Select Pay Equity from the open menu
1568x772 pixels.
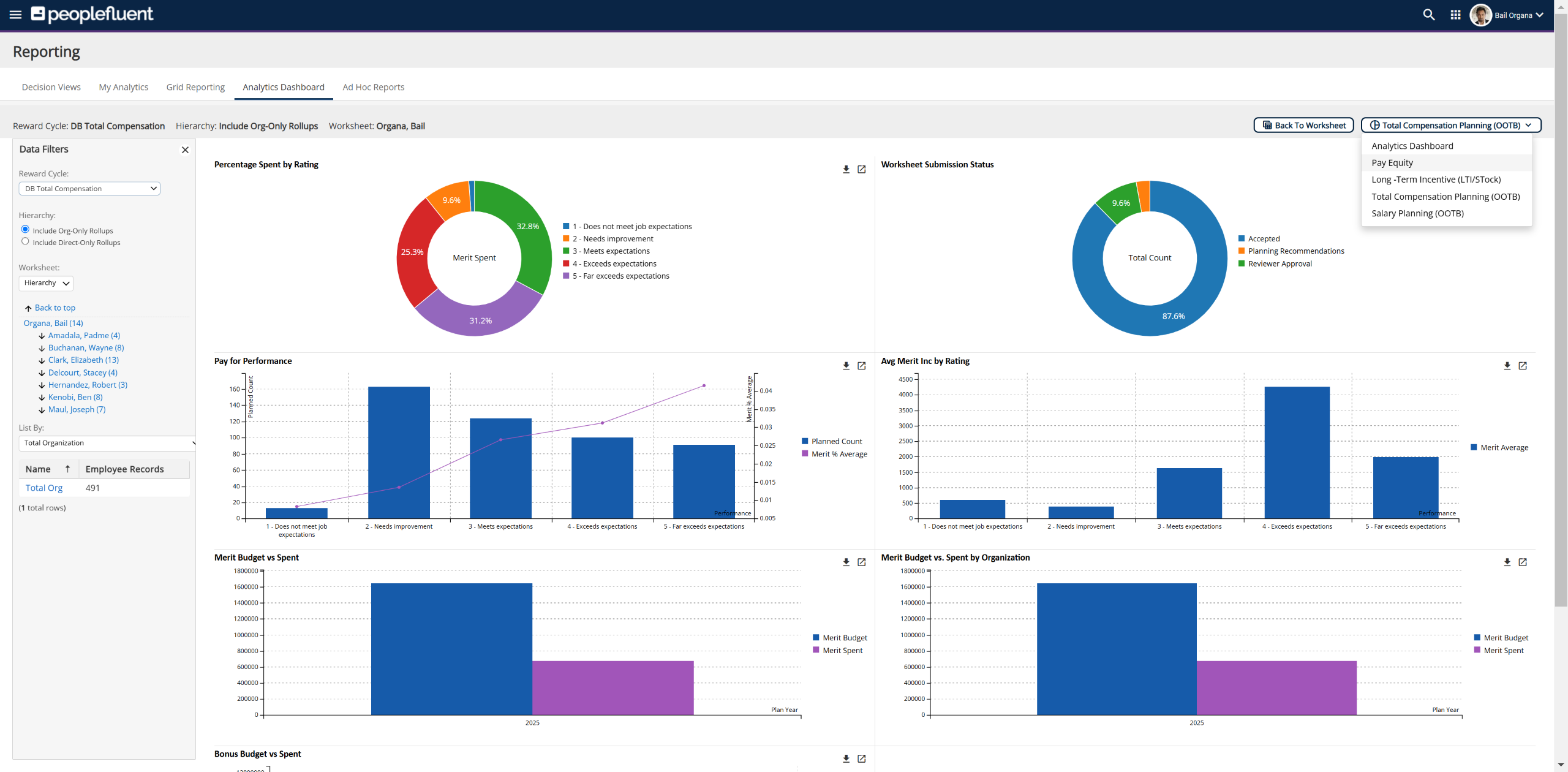[x=1392, y=162]
